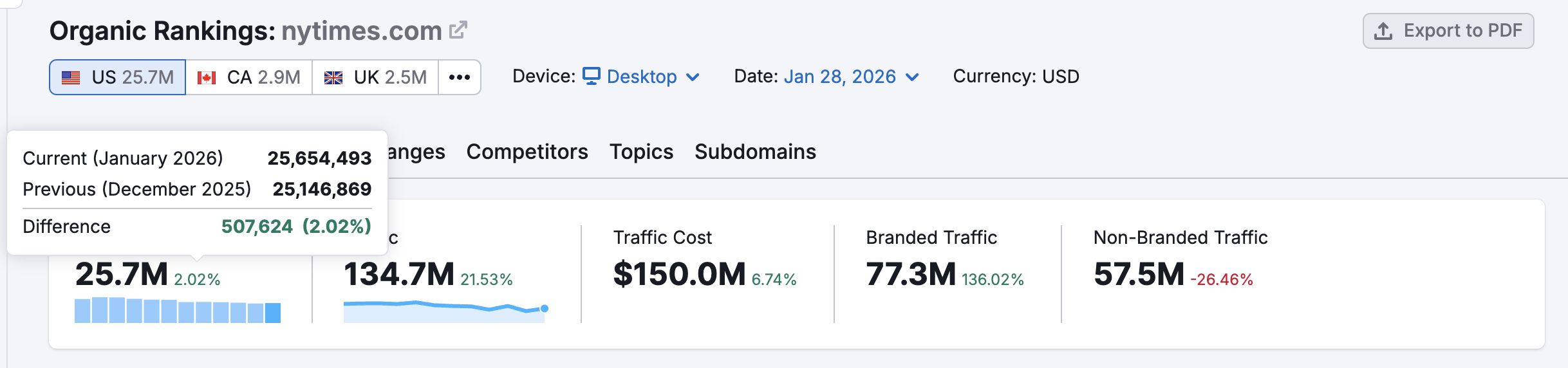Open the Competitors tab
This screenshot has width=1568, height=368.
[527, 152]
